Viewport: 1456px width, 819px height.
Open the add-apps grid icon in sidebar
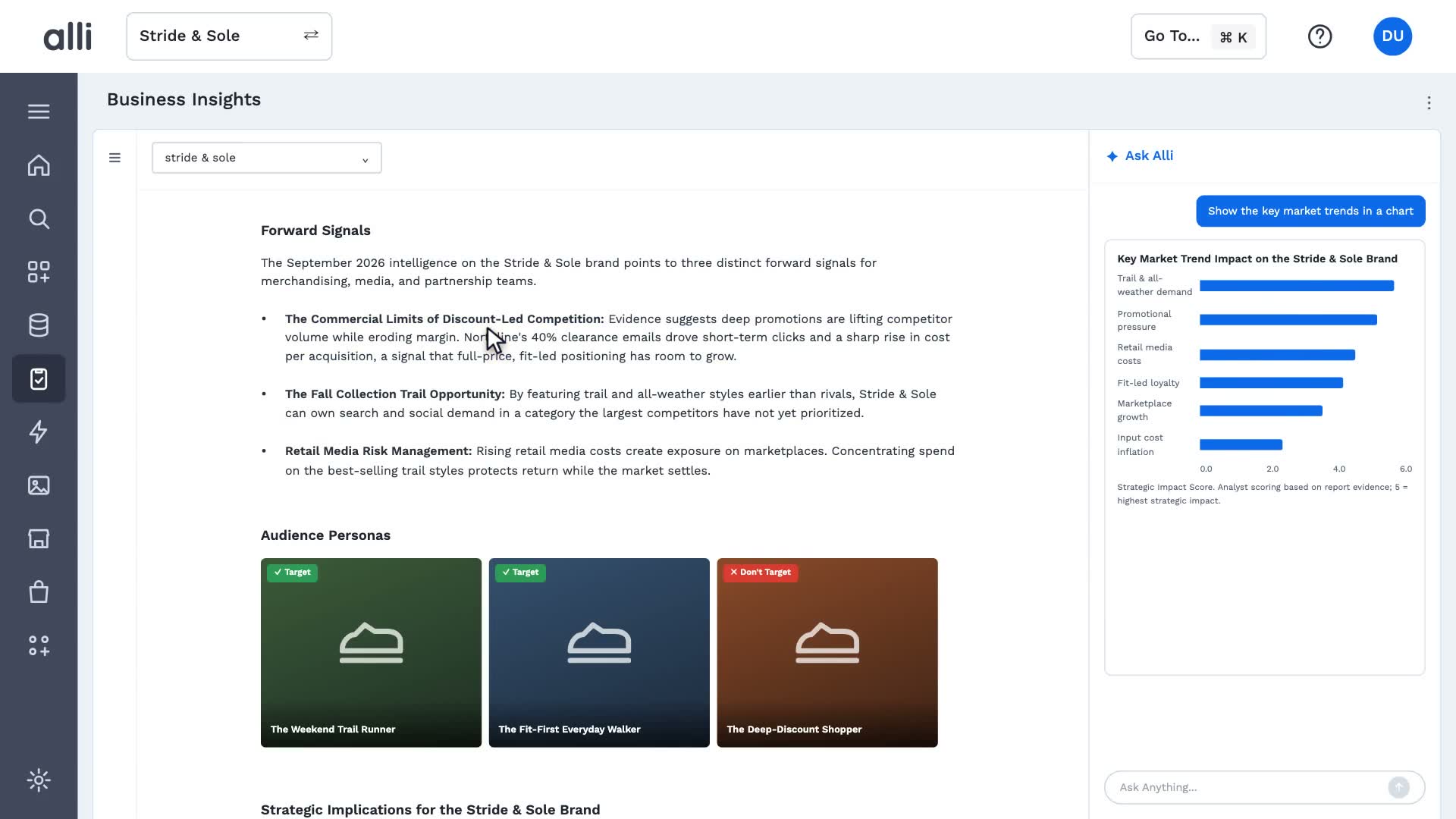(x=39, y=272)
